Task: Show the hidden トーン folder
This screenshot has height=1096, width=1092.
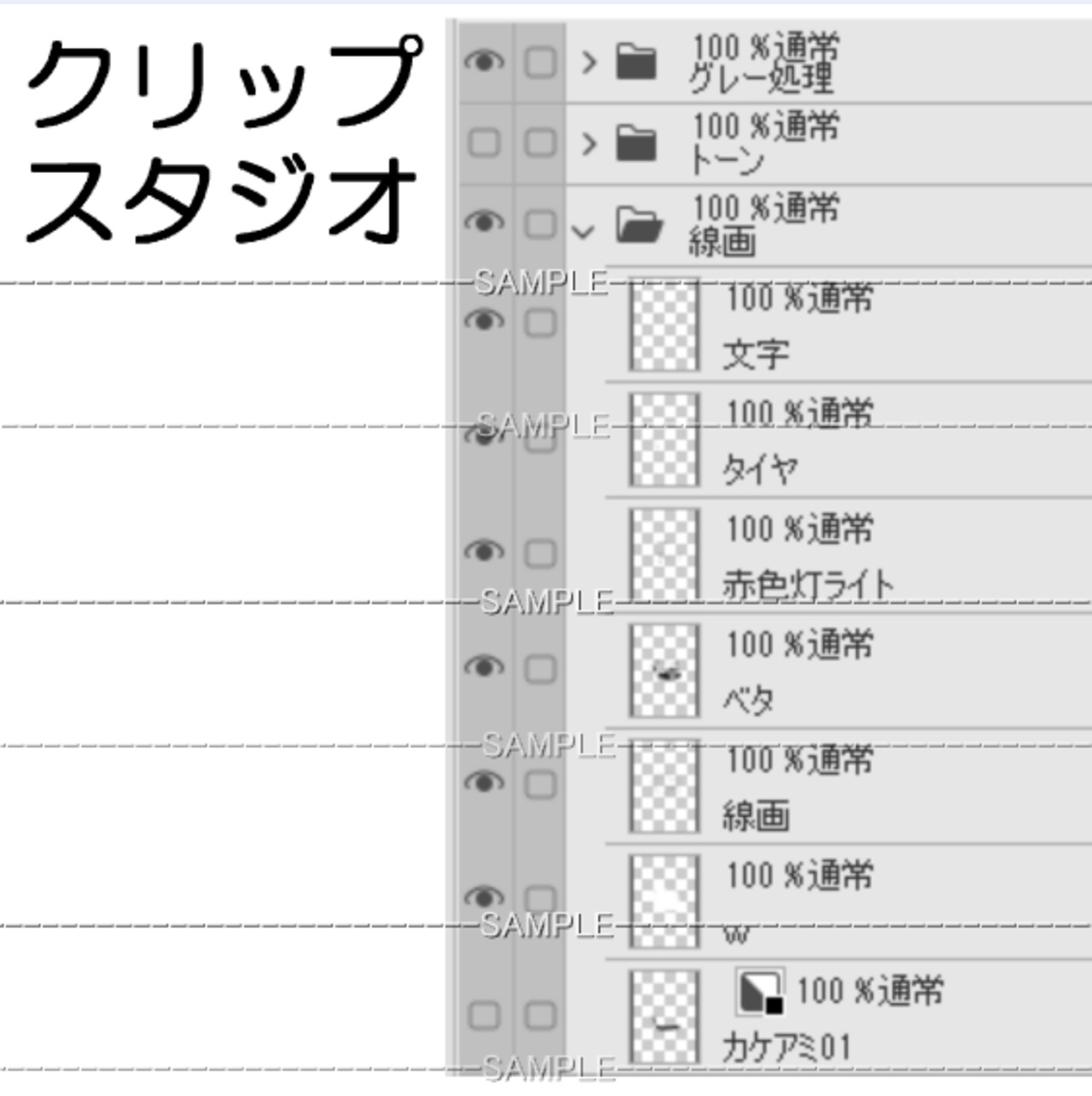Action: pos(485,142)
